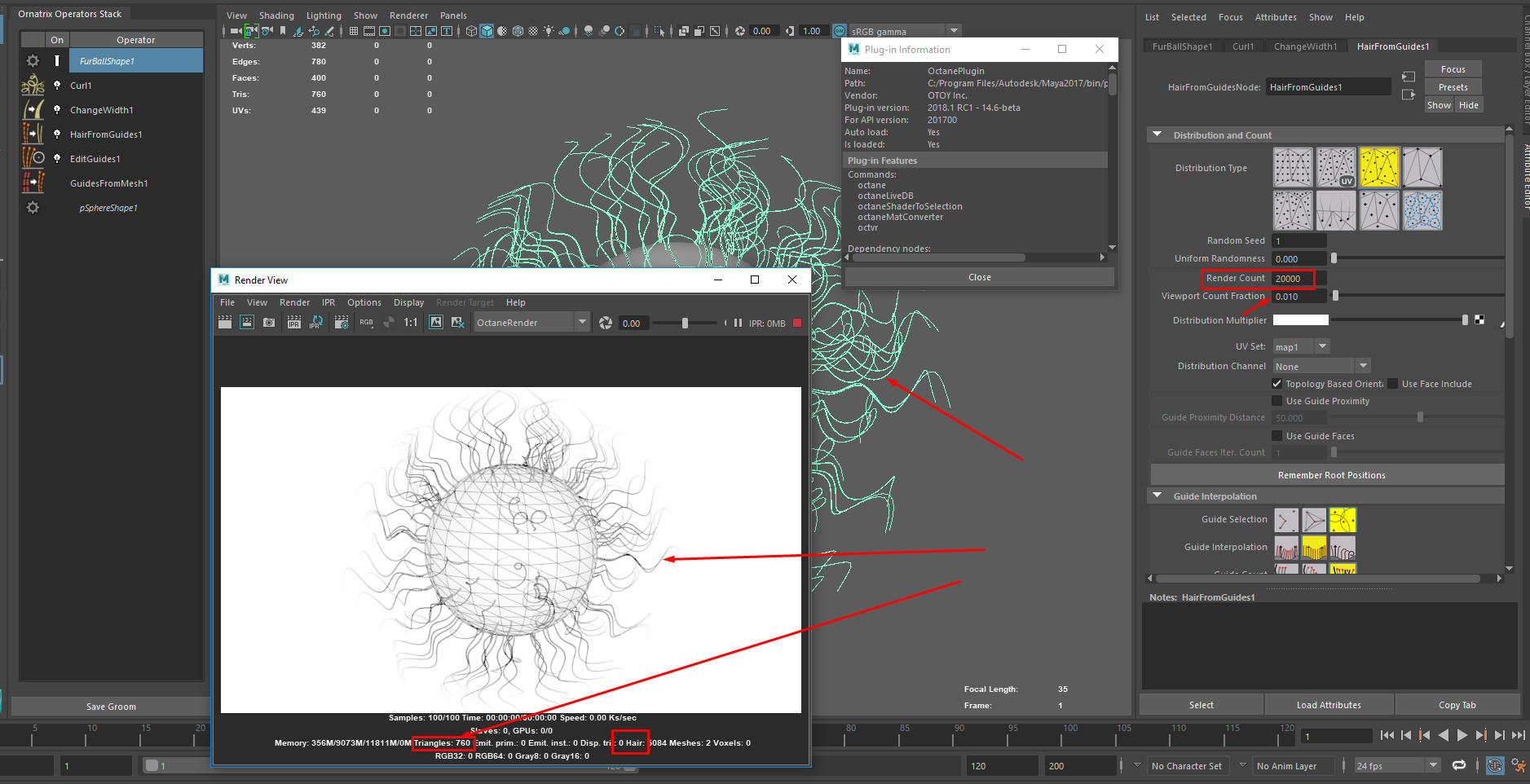The image size is (1530, 784).
Task: Remove the image from Render View
Action: click(457, 323)
